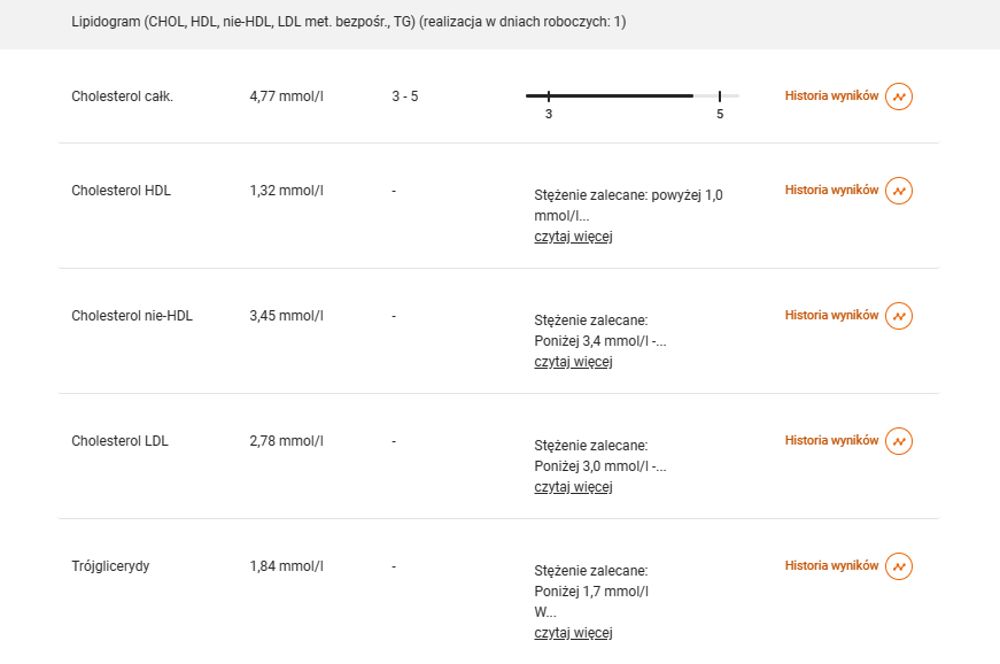Screen dimensions: 1000x664
Task: Click the 3 - 5 reference range text
Action: click(405, 96)
